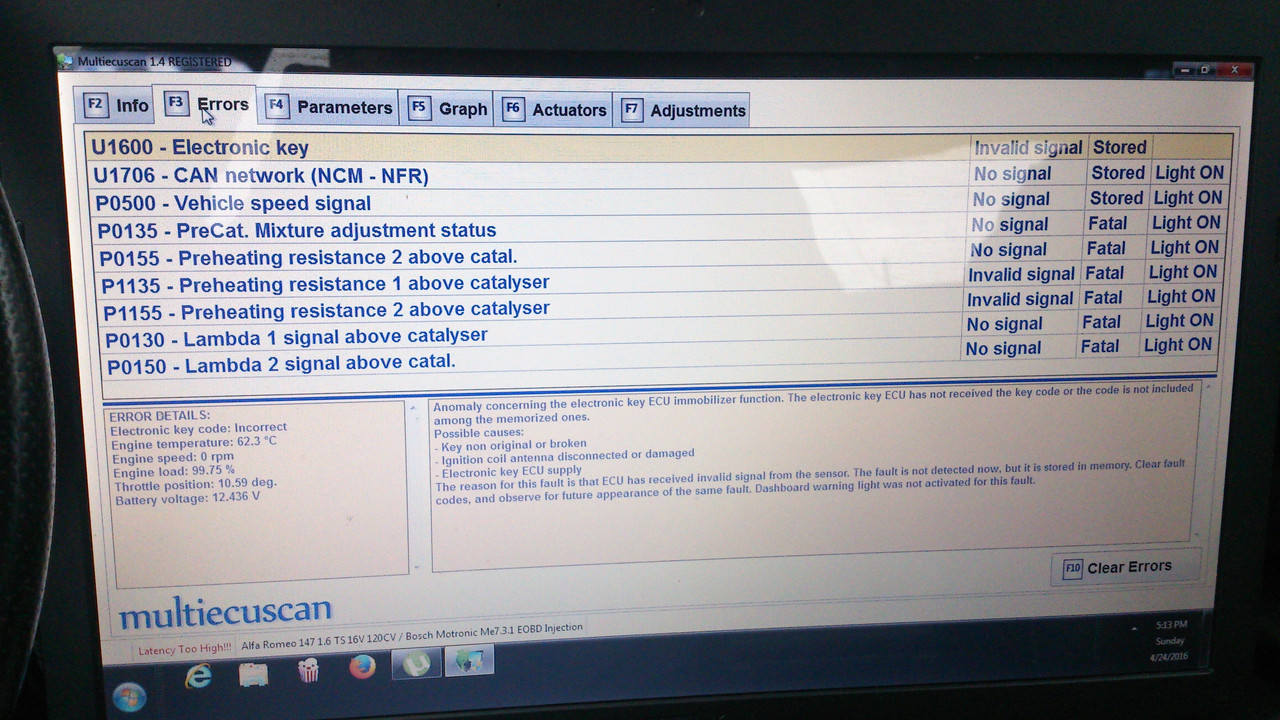Click the Battery voltage 12.436 V detail
The width and height of the screenshot is (1280, 720).
186,498
